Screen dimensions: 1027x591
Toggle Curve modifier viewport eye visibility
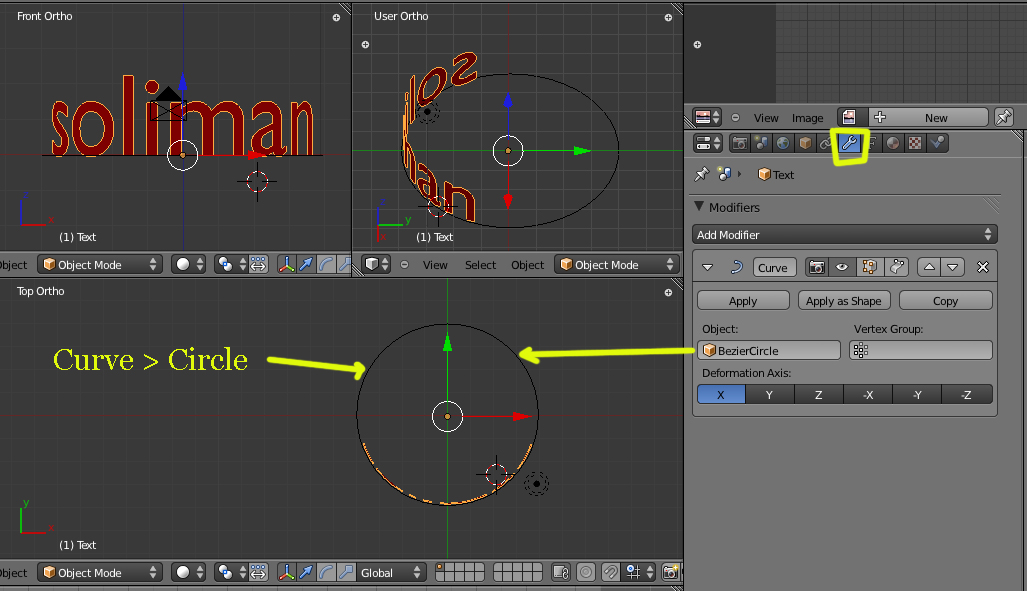[x=842, y=267]
